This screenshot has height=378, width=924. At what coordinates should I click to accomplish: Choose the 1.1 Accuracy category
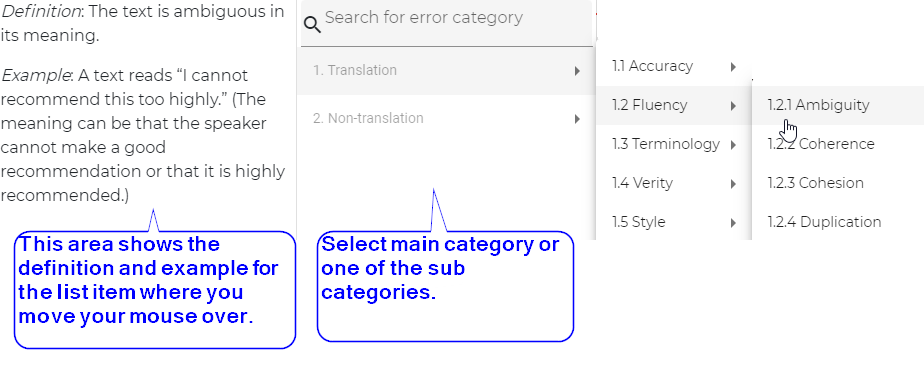674,66
